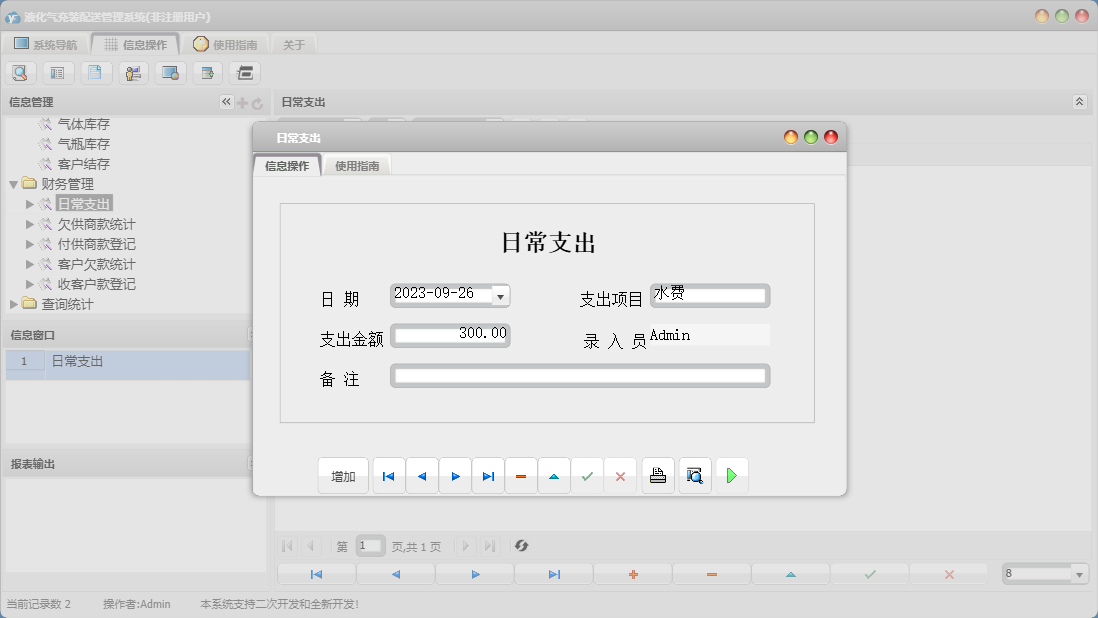Click the red delete record icon
Viewport: 1098px width, 618px height.
[x=521, y=475]
